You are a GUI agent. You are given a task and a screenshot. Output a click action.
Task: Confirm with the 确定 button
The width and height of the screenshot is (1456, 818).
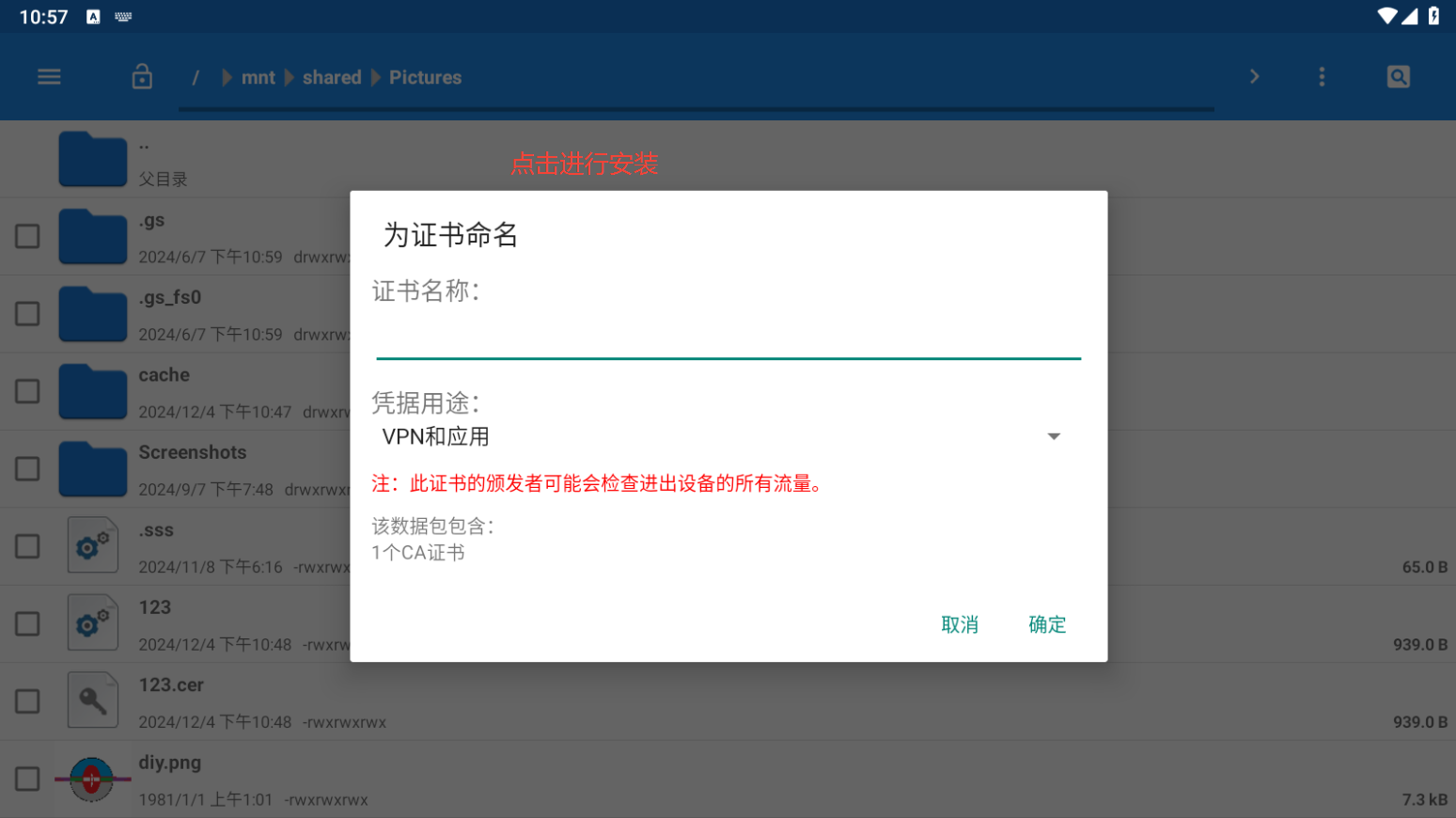(1047, 624)
